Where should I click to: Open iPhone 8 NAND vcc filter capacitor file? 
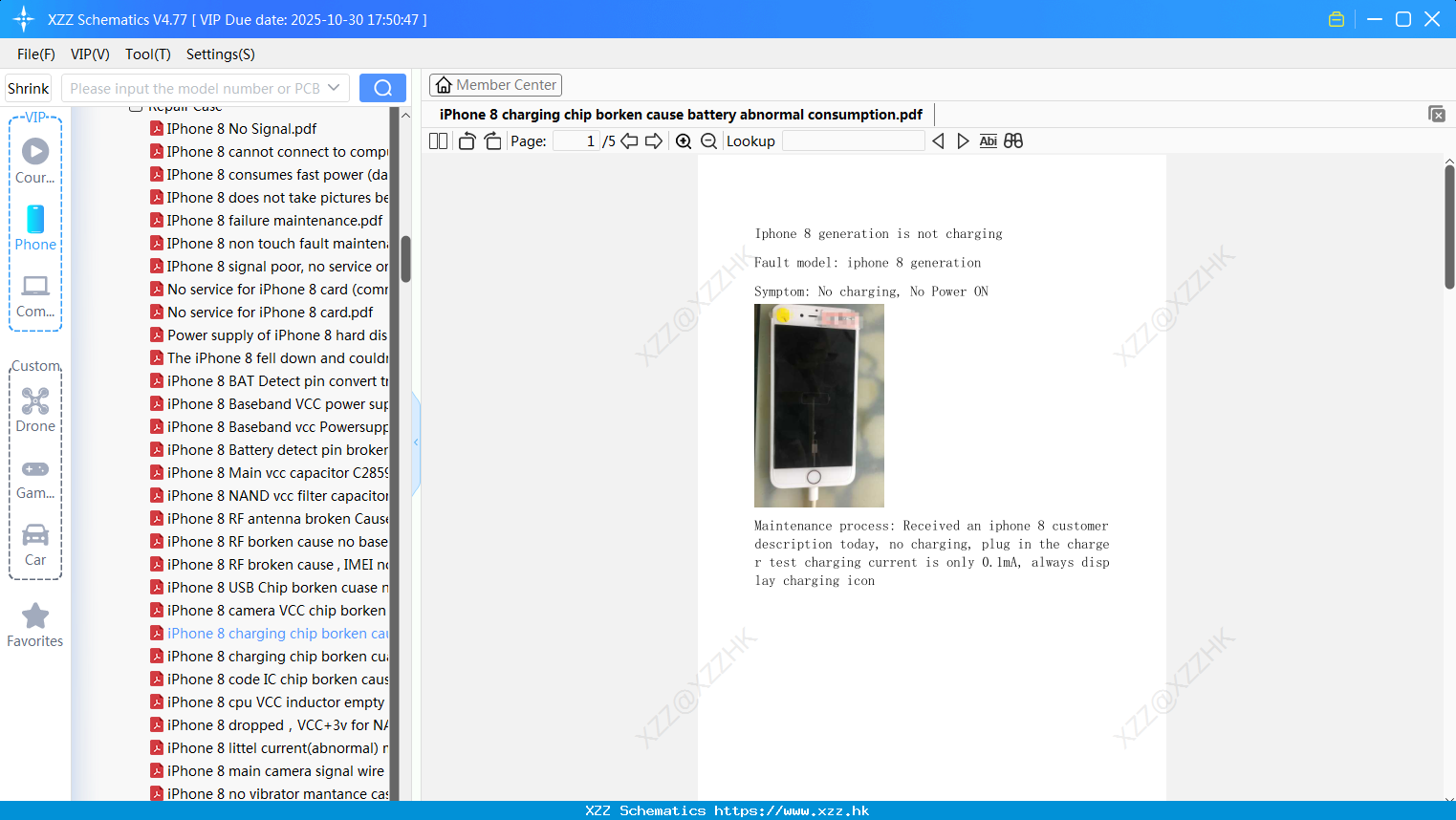click(269, 496)
